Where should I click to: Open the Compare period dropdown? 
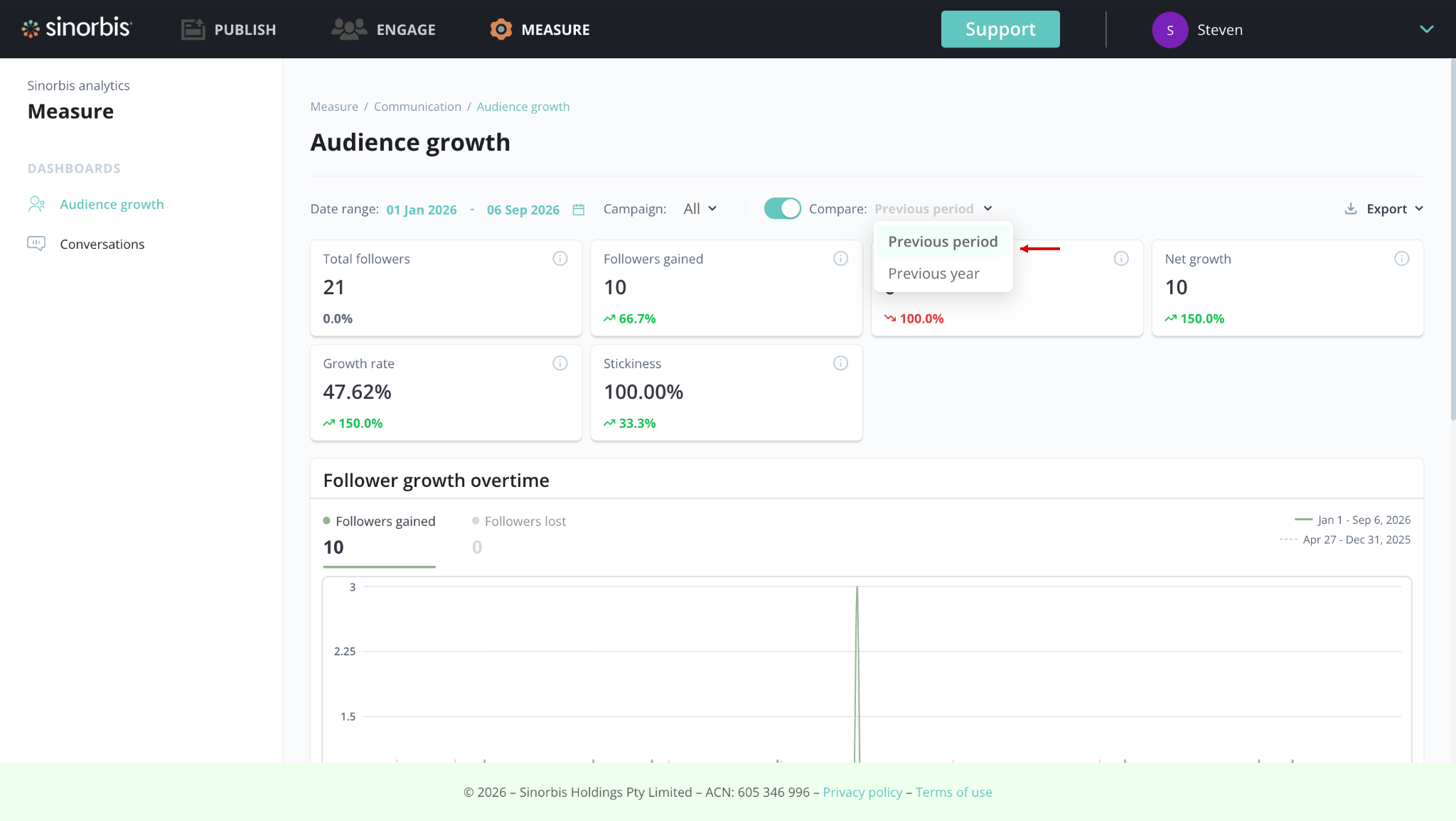[933, 209]
